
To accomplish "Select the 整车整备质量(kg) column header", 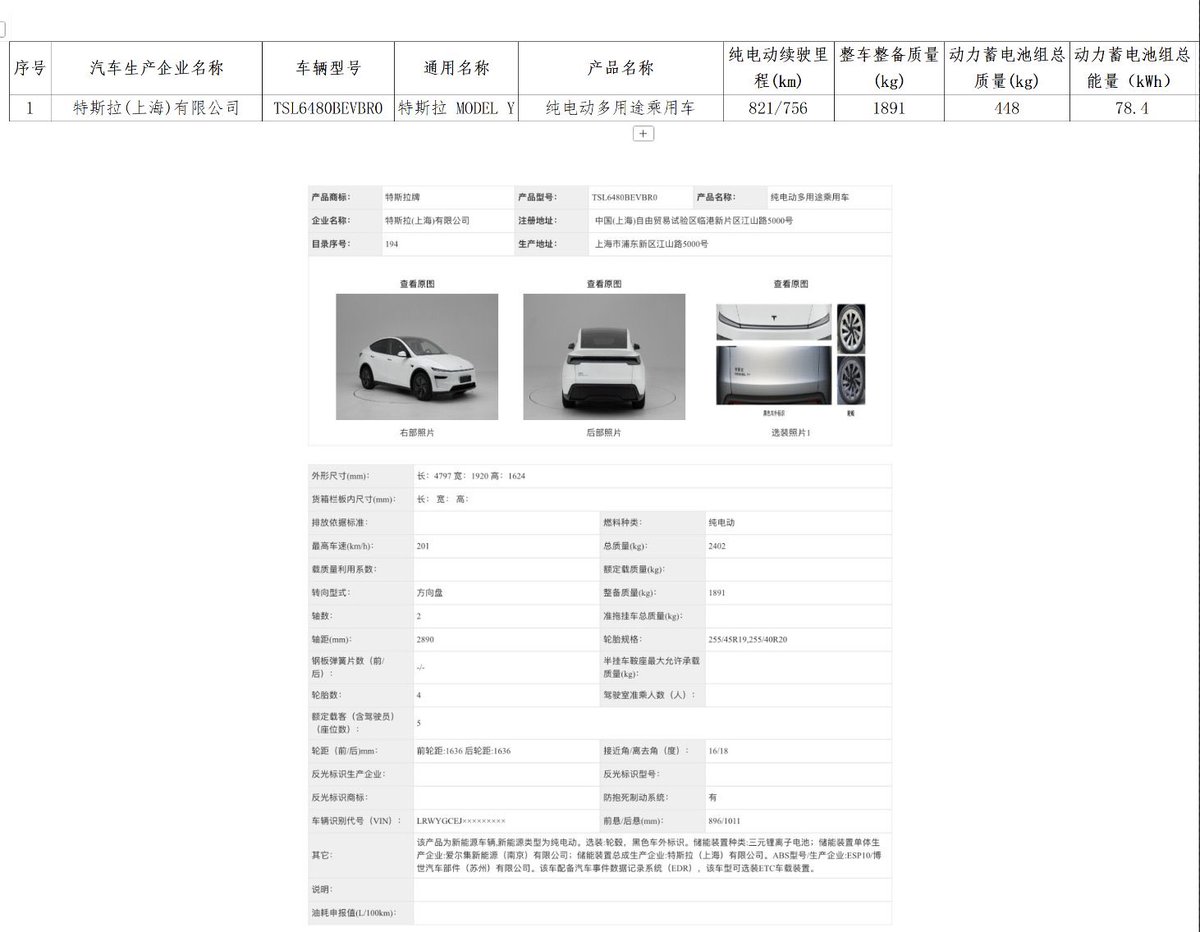I will (889, 68).
